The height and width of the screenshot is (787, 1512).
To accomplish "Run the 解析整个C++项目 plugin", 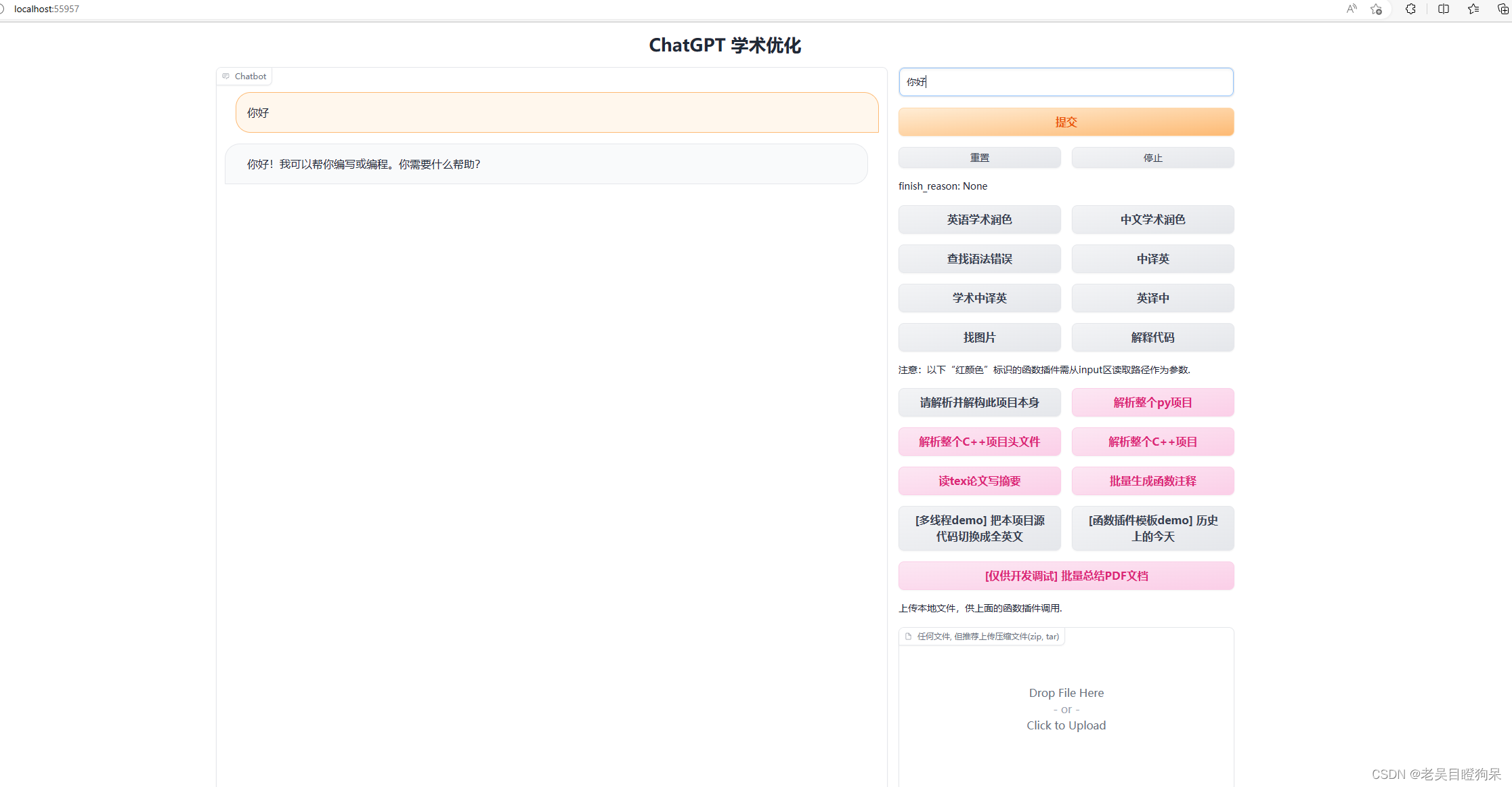I will [x=1152, y=442].
